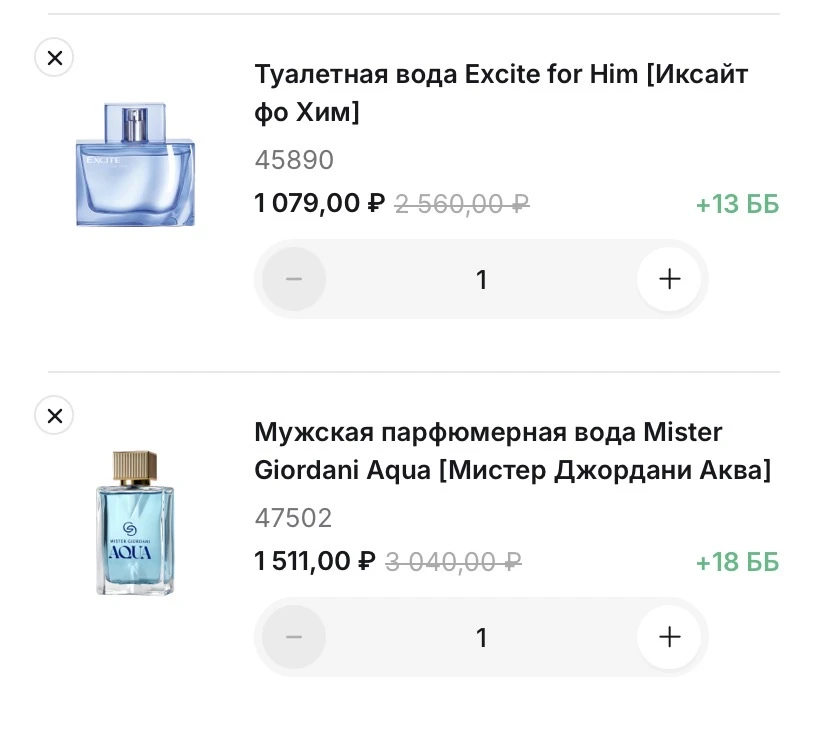Click the crossed-out 2 560,00 ₽ price
The height and width of the screenshot is (745, 828).
[x=462, y=204]
